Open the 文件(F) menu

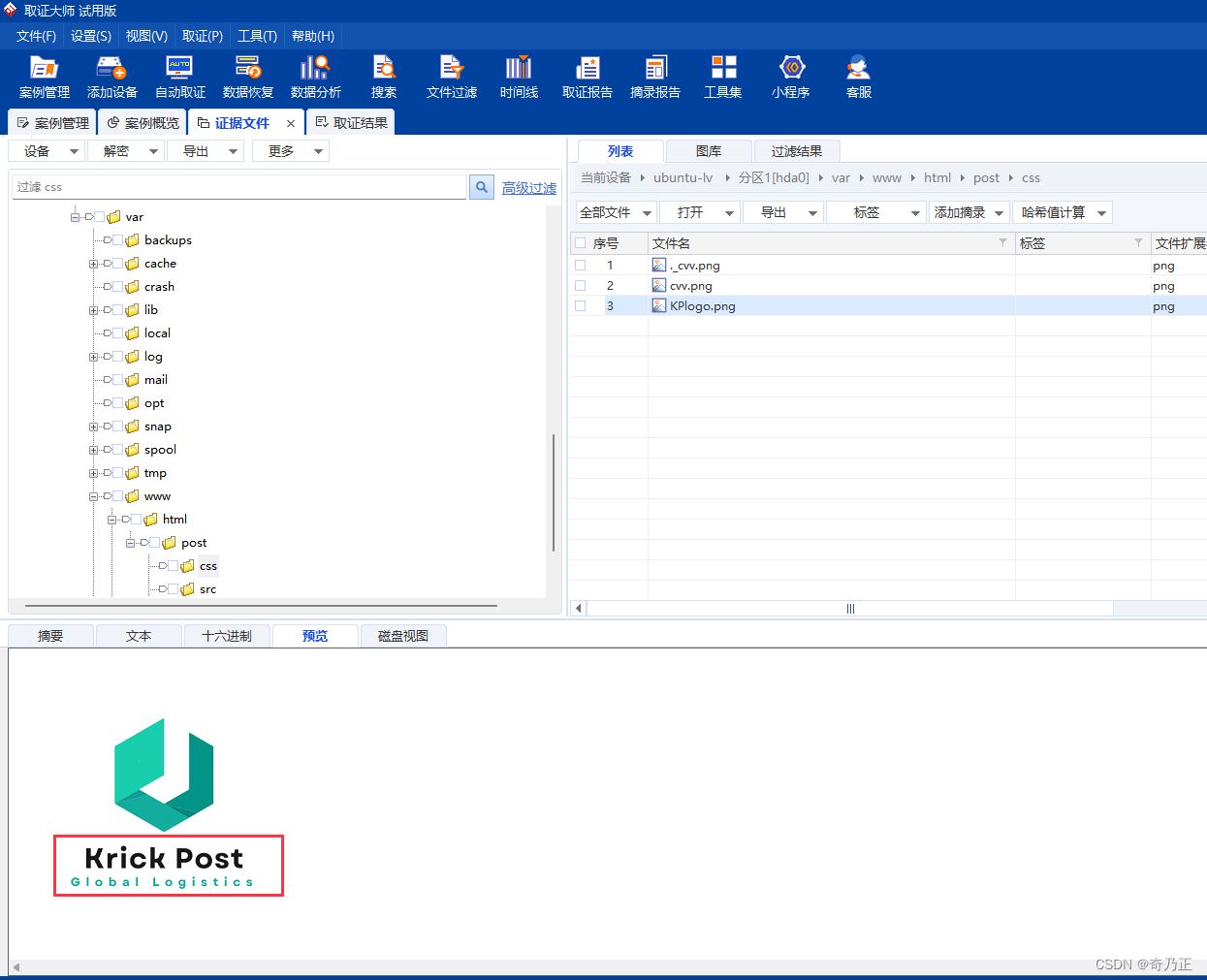36,36
